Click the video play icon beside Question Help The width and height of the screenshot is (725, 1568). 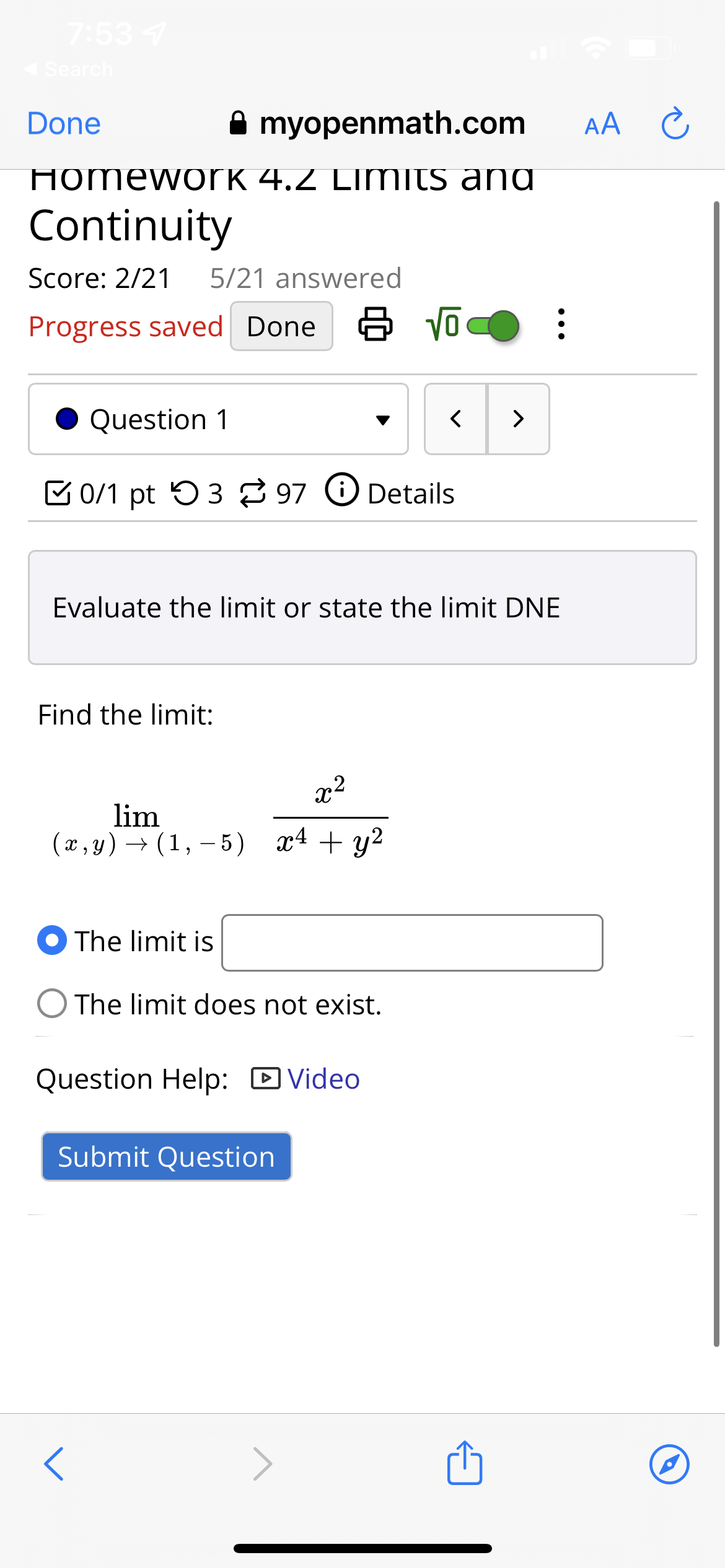pos(265,1079)
